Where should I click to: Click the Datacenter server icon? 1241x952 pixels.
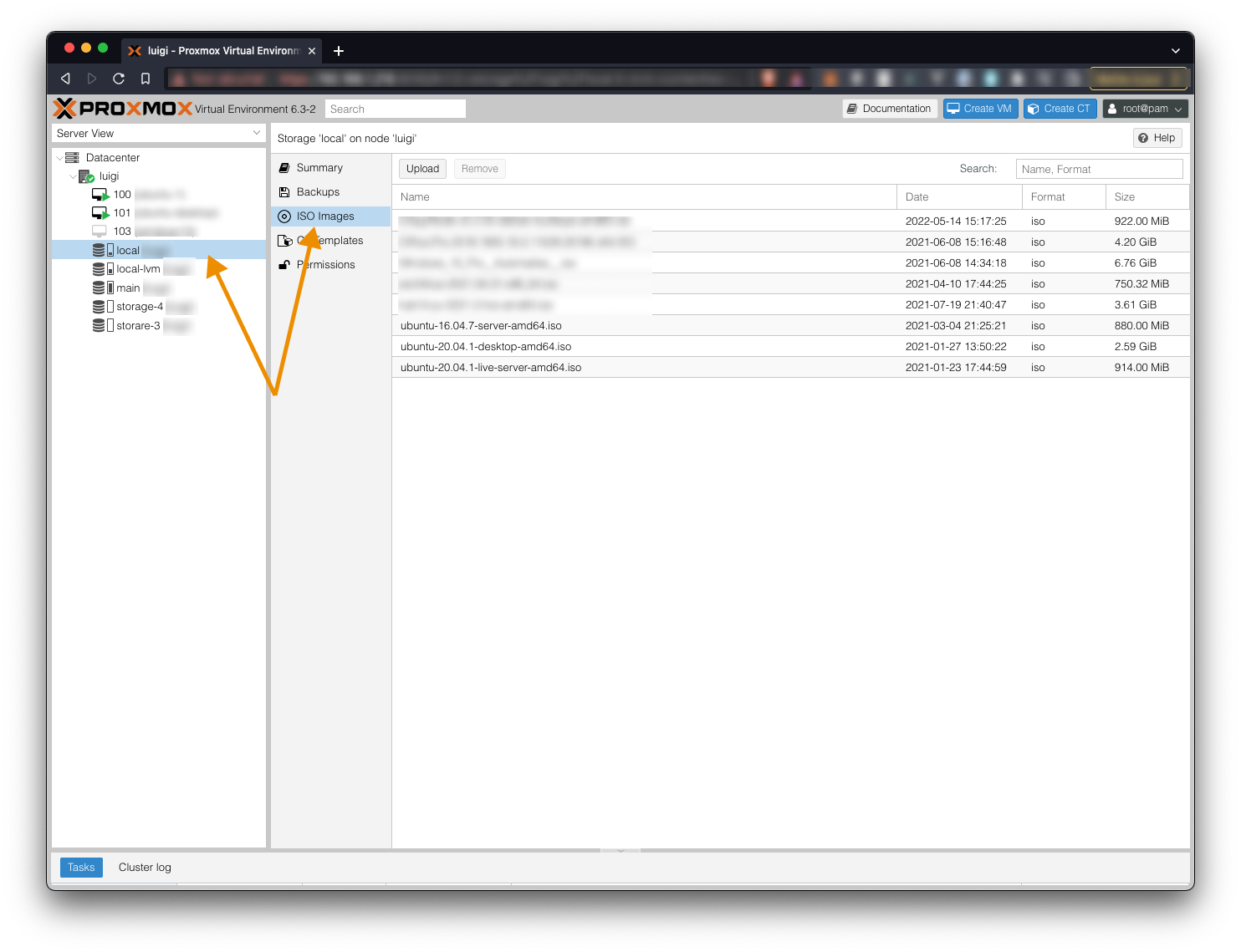(73, 158)
